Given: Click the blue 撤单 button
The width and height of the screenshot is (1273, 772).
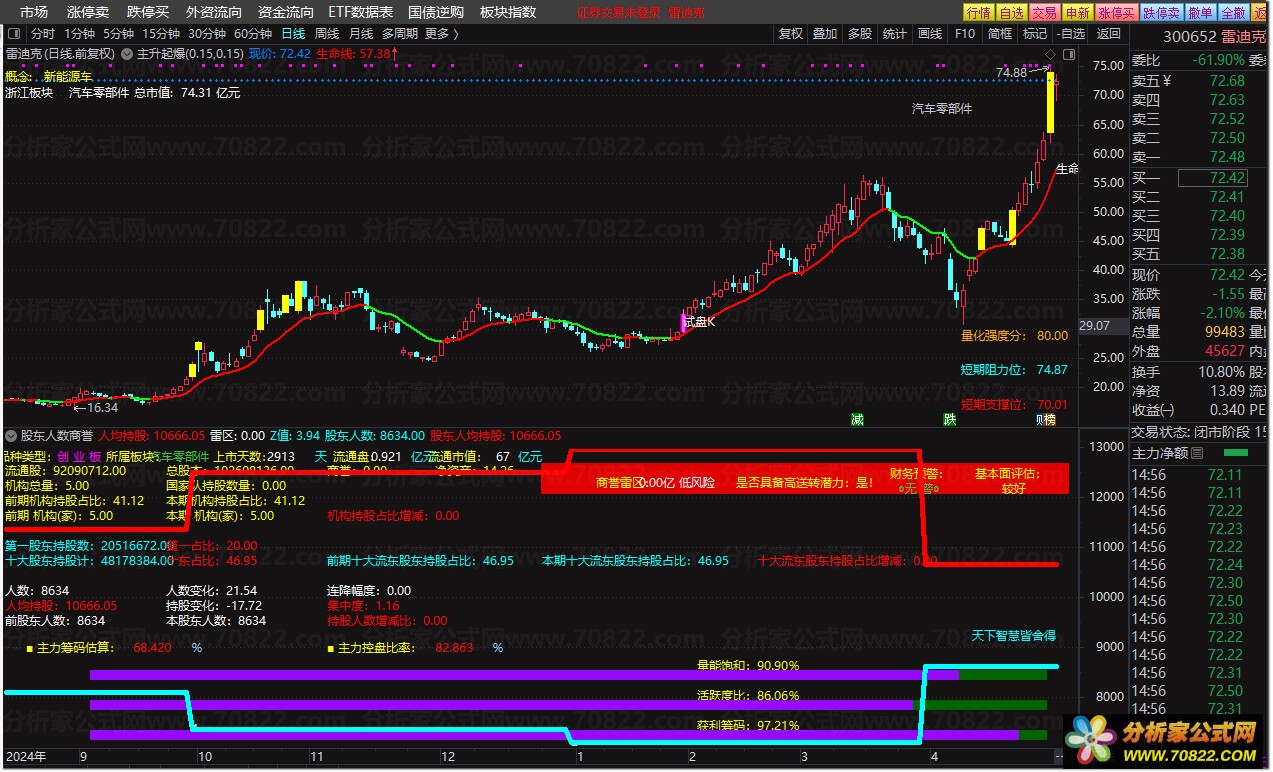Looking at the screenshot, I should point(1201,12).
